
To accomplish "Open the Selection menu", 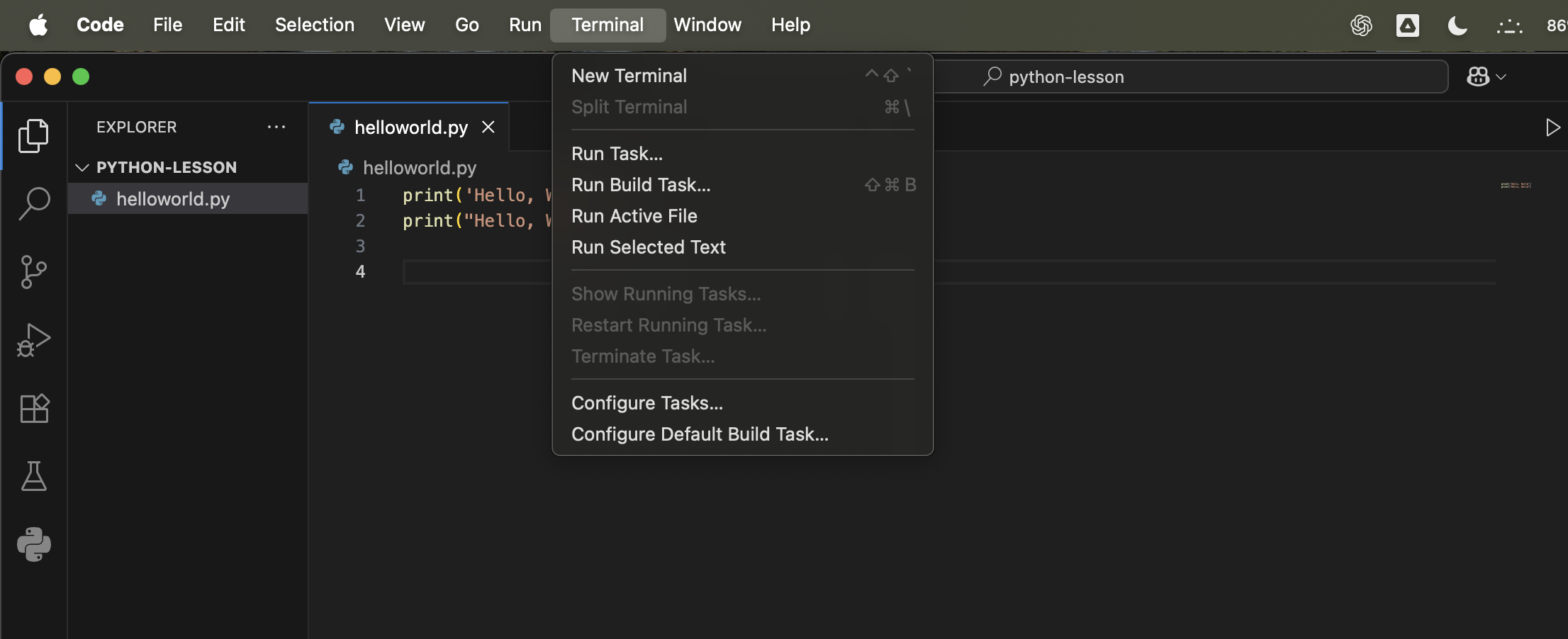I will pos(315,25).
